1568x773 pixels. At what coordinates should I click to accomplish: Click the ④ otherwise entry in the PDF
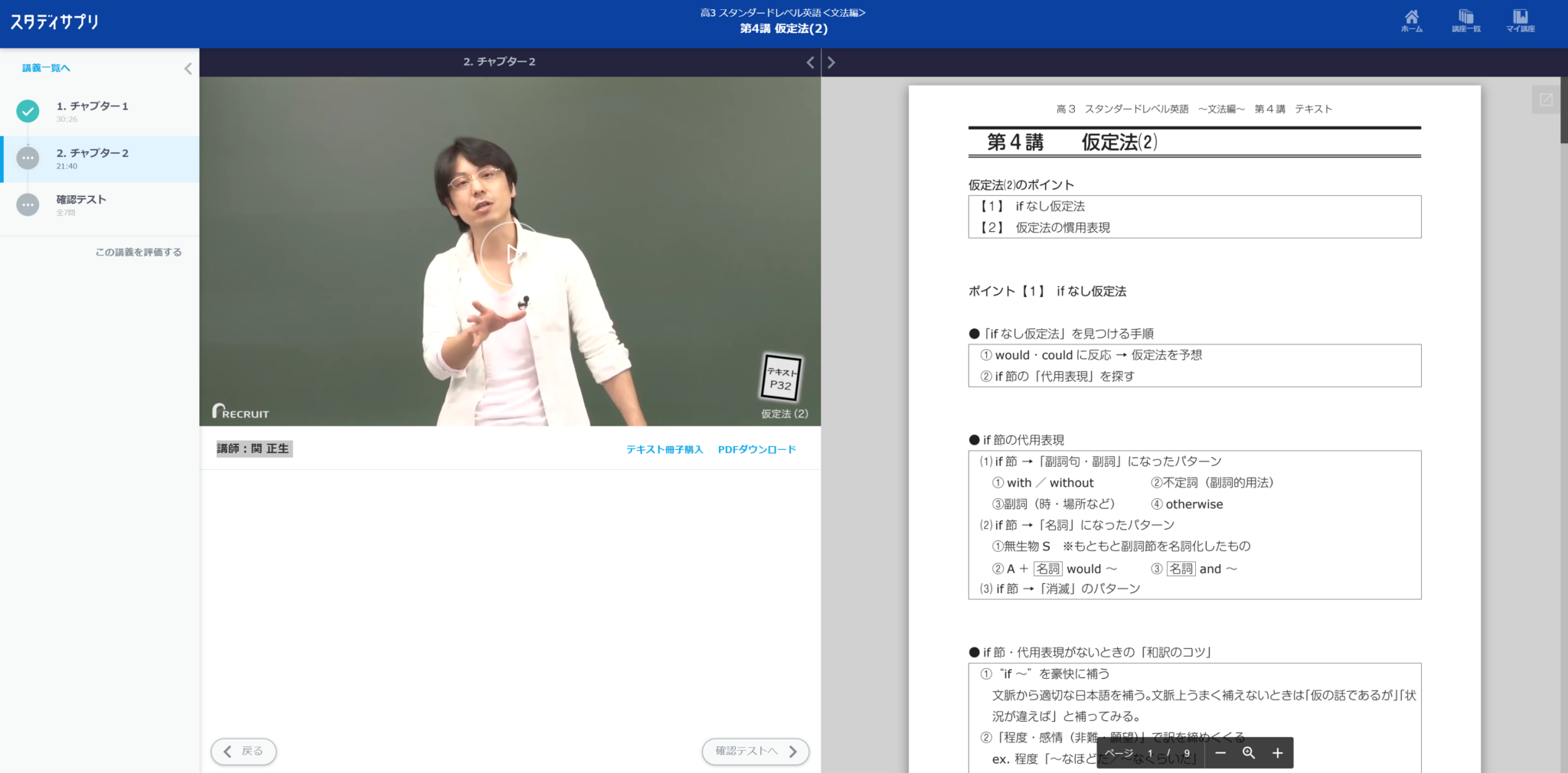[1187, 504]
